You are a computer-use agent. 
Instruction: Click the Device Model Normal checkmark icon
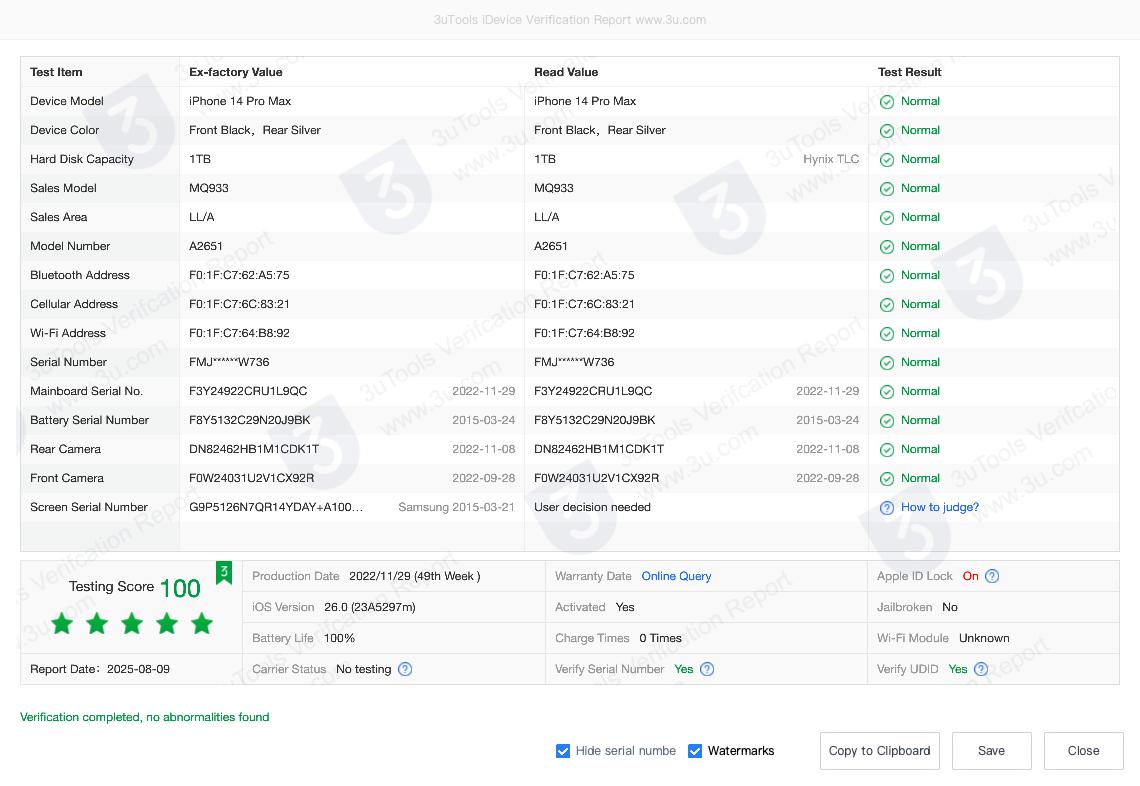(886, 102)
